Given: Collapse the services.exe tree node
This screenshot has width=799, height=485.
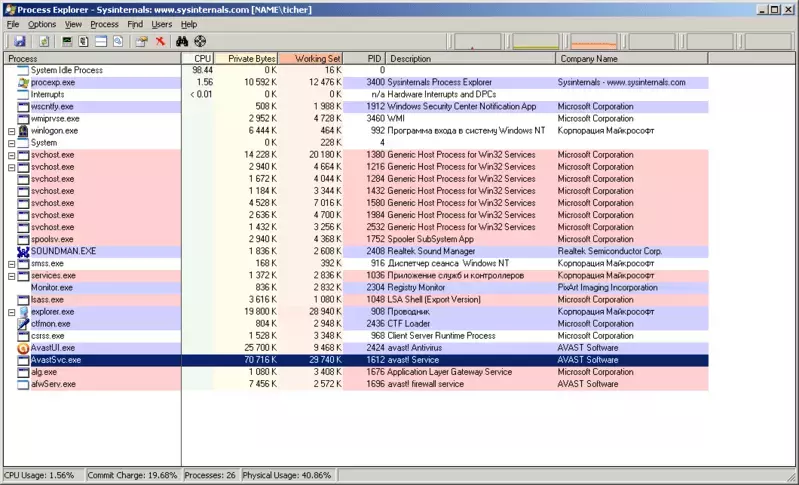Looking at the screenshot, I should tap(11, 276).
